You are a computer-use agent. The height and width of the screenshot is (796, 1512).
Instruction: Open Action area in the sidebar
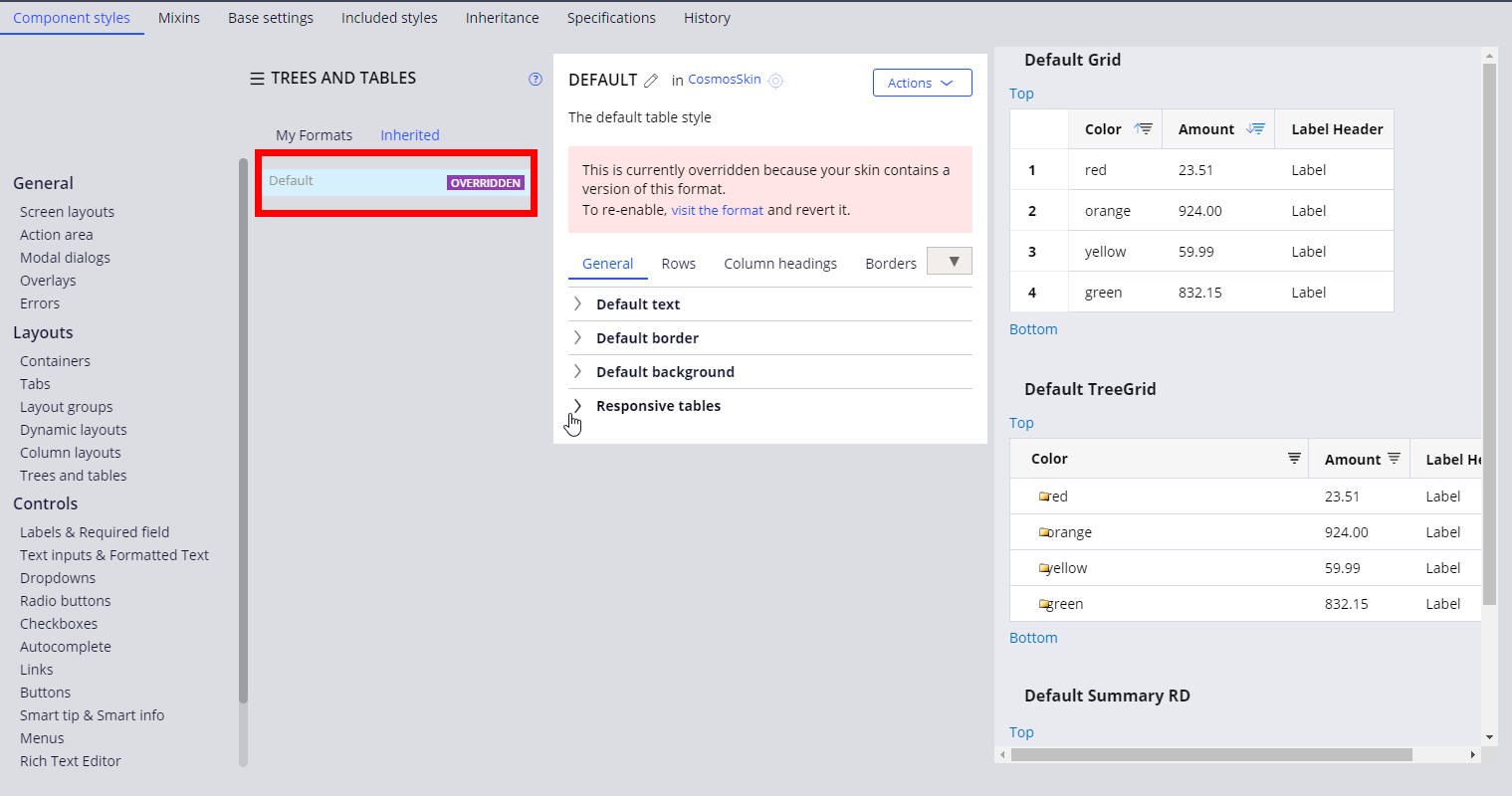click(x=57, y=235)
